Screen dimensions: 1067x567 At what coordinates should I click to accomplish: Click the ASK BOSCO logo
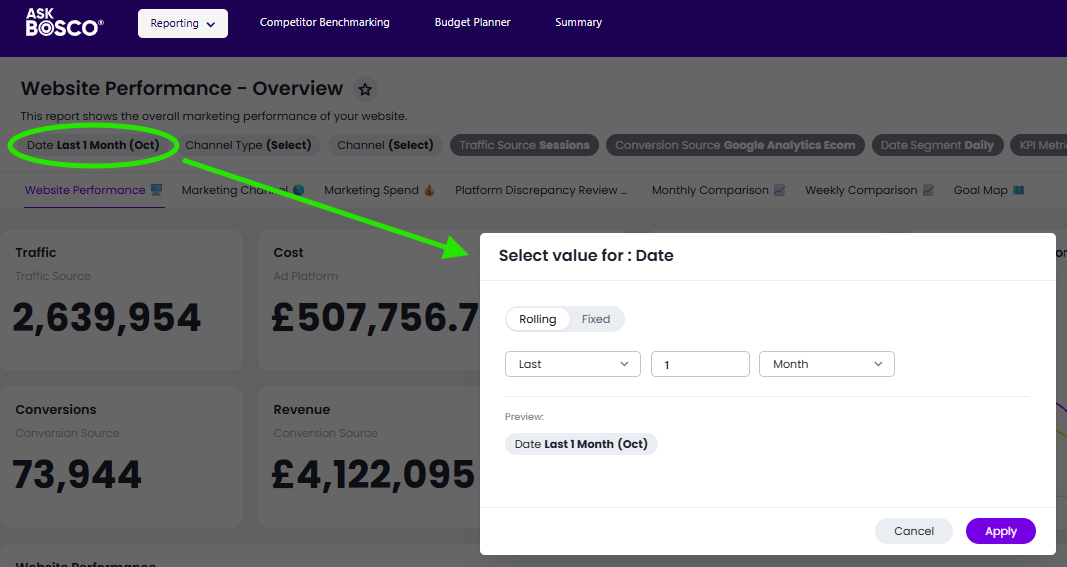[64, 23]
